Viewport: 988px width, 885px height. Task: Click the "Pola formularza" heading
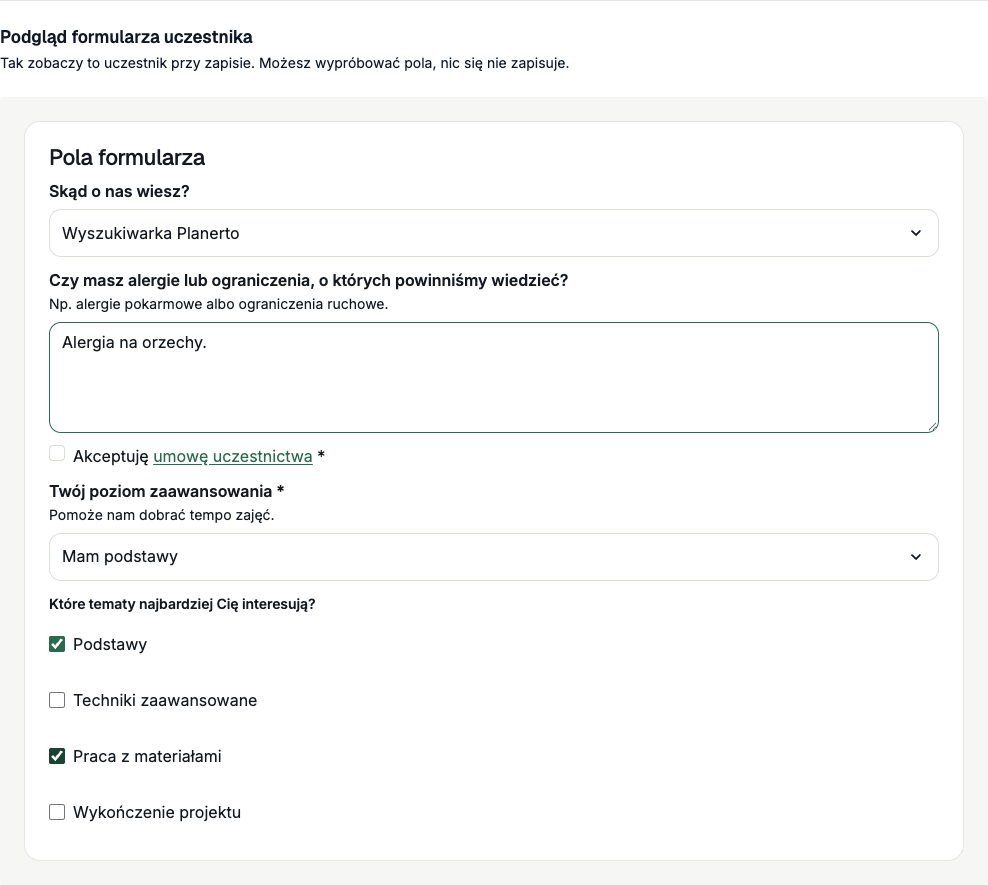[127, 157]
